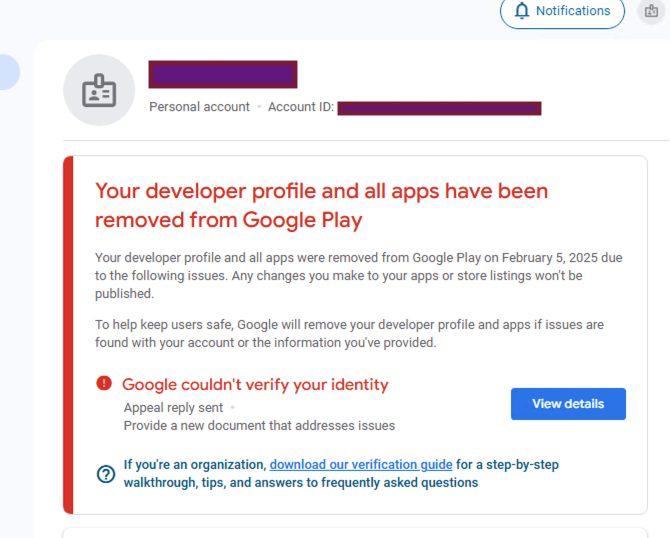This screenshot has height=538, width=670.
Task: Click the To help keep users safe paragraph
Action: (x=349, y=334)
